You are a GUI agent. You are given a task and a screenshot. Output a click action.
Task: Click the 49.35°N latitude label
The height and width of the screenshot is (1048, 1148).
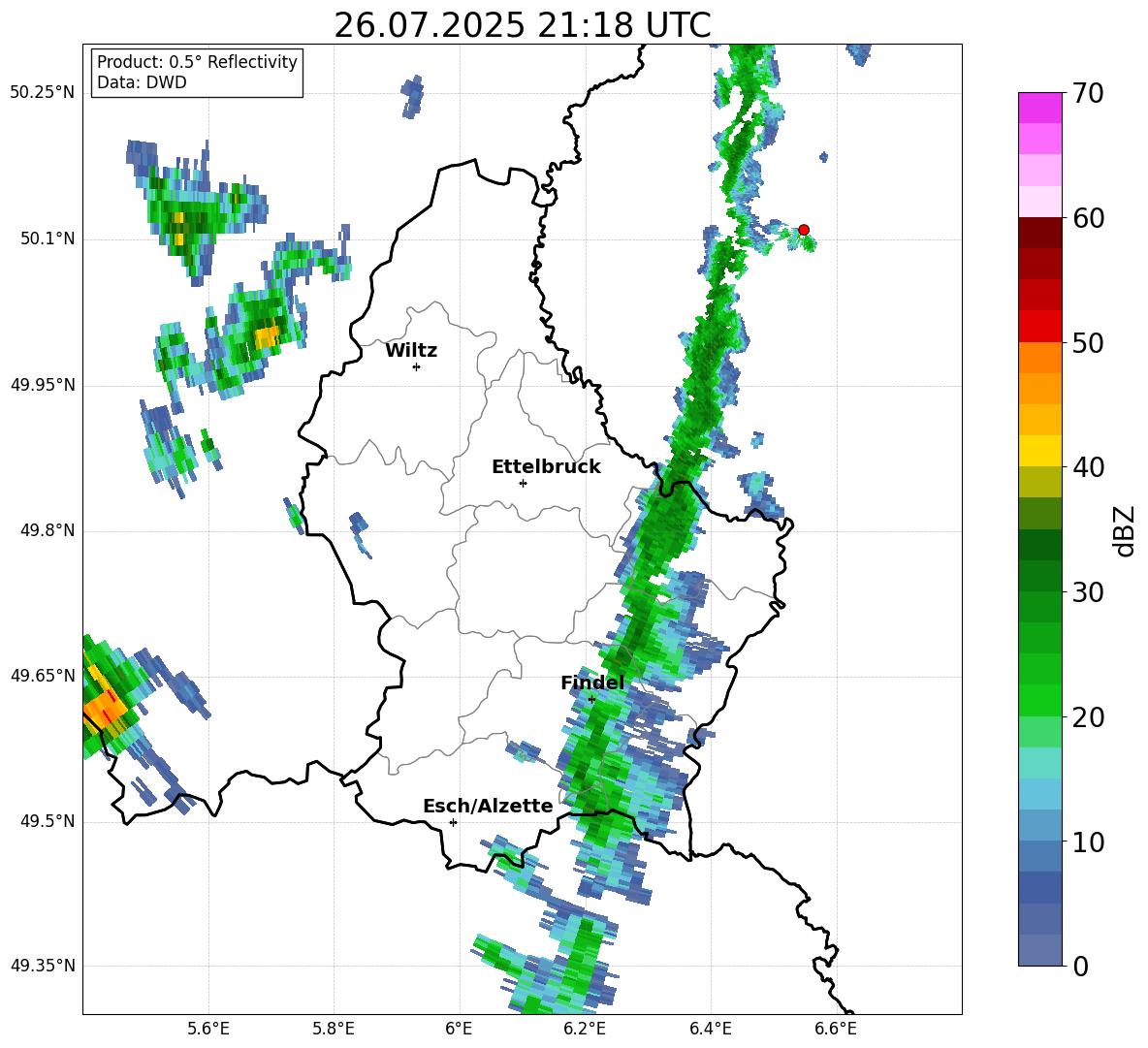43,966
